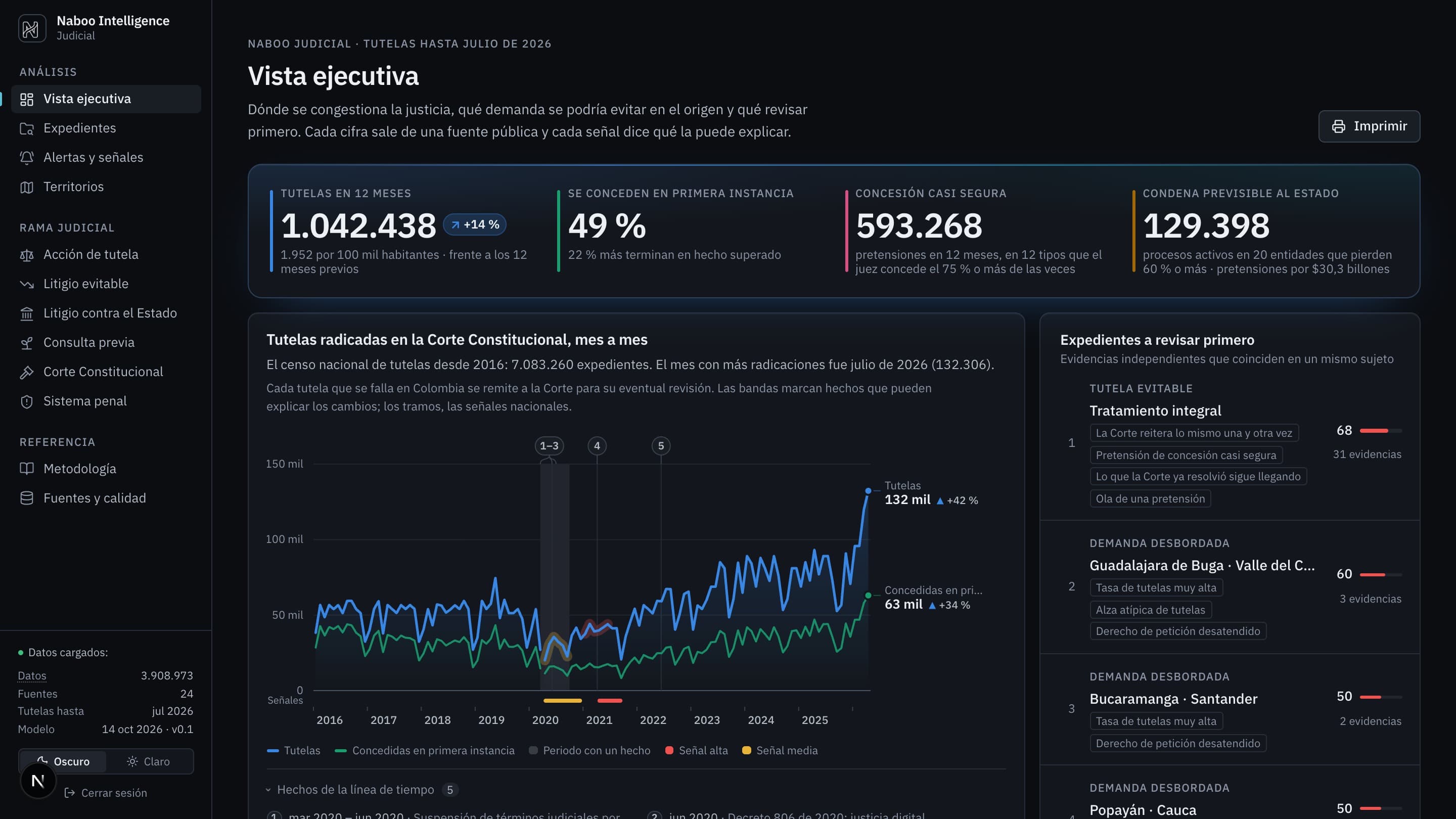Select timeline marker 1–3
Viewport: 1456px width, 819px height.
[x=549, y=446]
